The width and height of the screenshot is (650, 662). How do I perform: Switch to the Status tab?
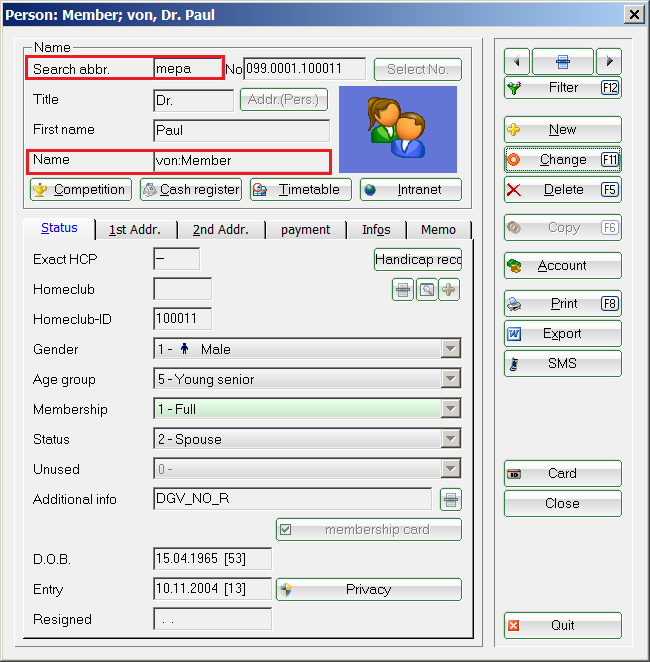(60, 228)
